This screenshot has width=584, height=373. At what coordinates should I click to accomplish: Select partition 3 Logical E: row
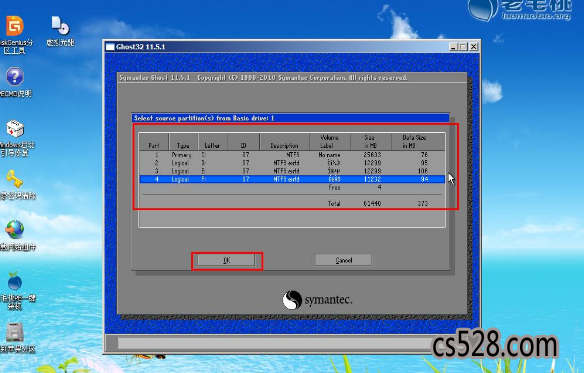point(292,171)
